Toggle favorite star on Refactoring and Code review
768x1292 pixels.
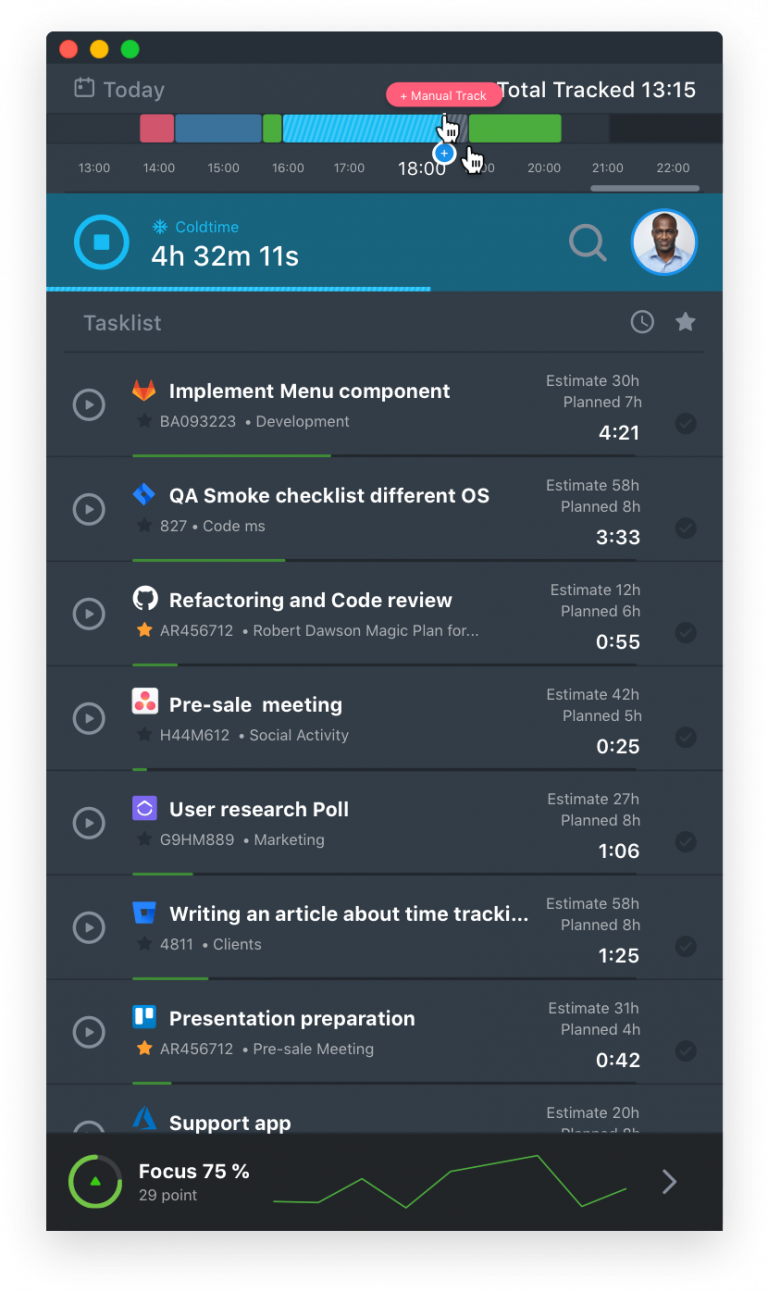coord(145,631)
